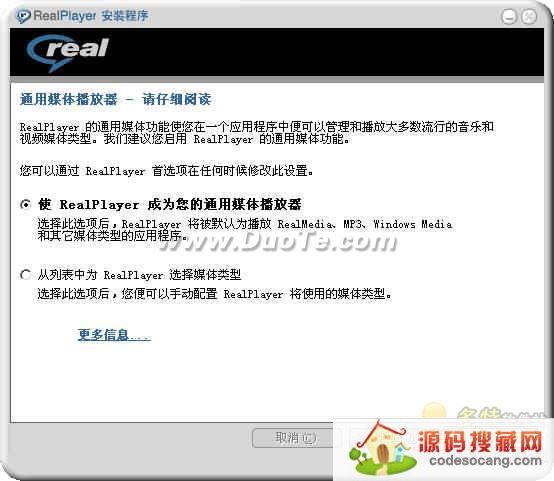Click the 取消(C) cancel button
Image resolution: width=554 pixels, height=481 pixels.
tap(294, 438)
